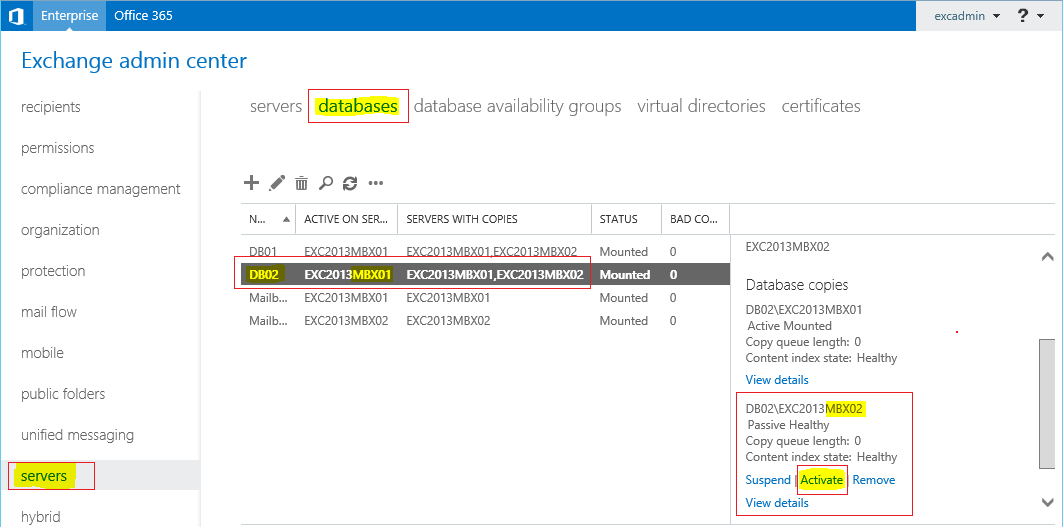Select the DB01 database row
Viewport: 1063px width, 527px height.
point(485,252)
